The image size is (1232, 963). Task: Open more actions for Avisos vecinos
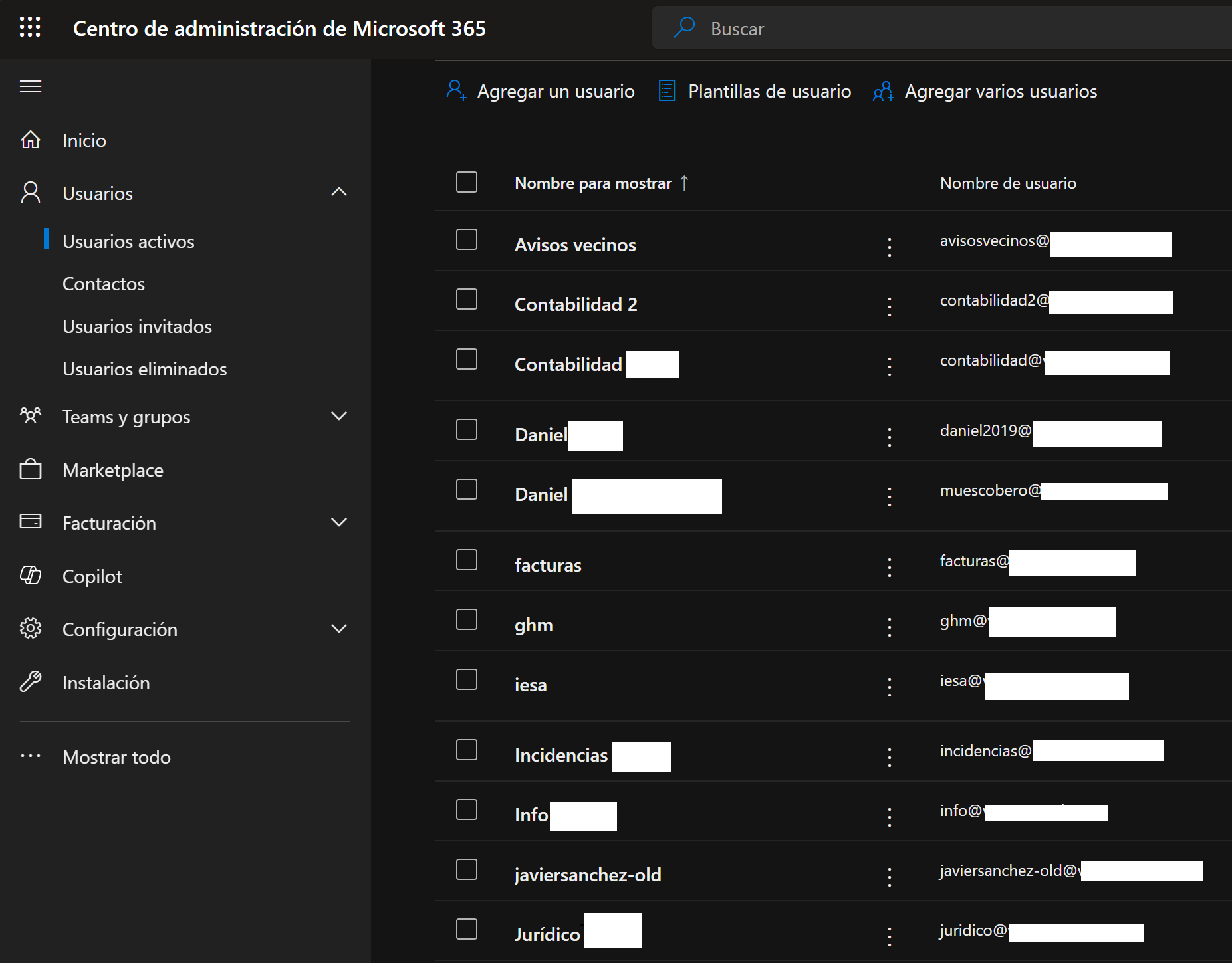(889, 247)
